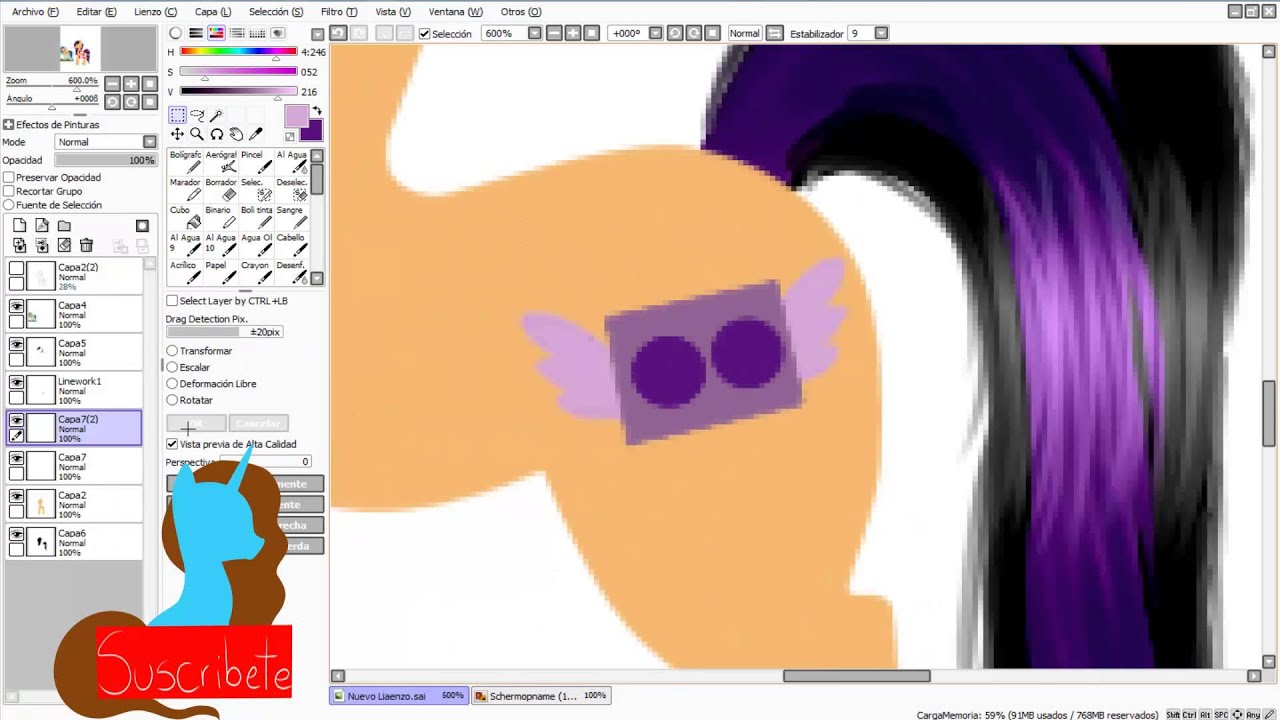Select the Cubo bucket fill tool

click(184, 217)
